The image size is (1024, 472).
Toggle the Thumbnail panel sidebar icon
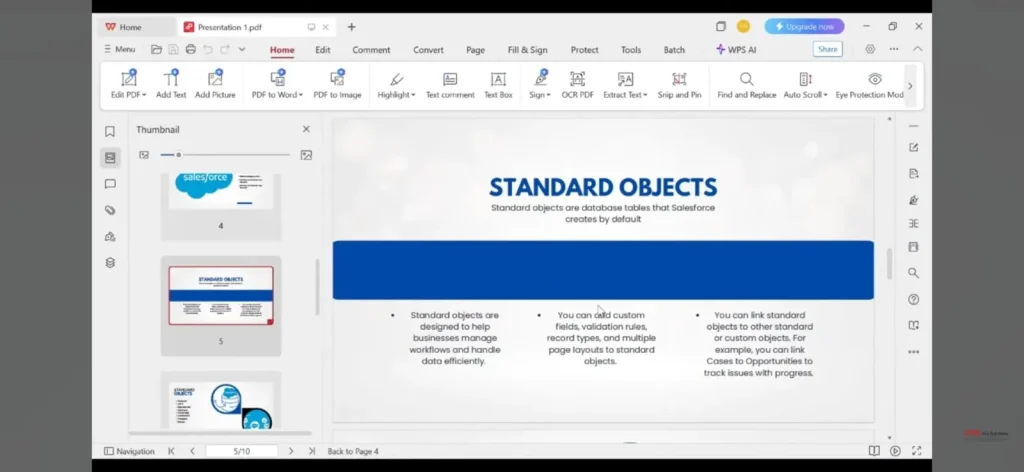click(x=110, y=157)
